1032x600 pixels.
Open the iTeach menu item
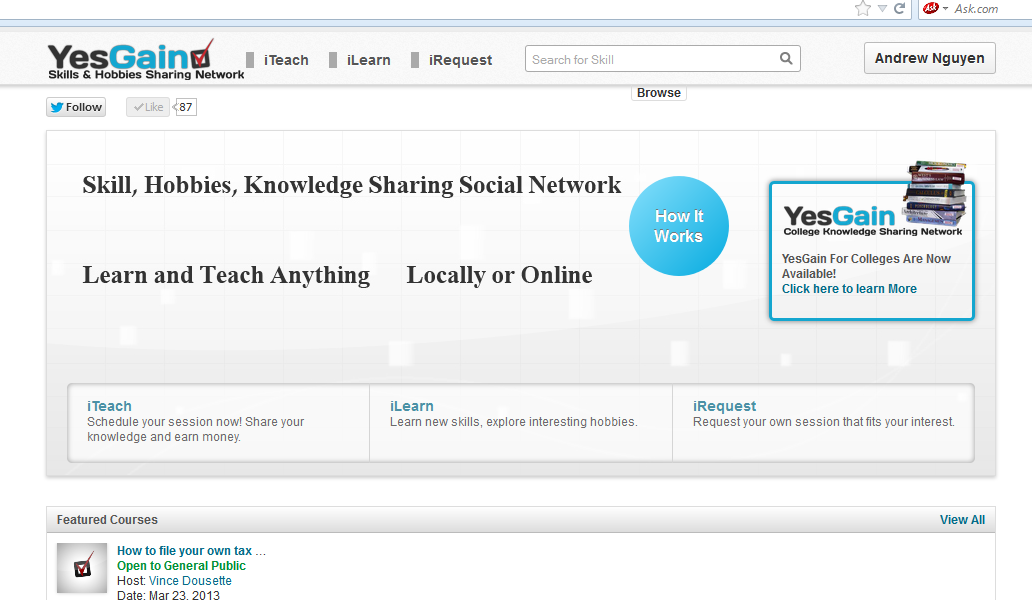[x=286, y=60]
